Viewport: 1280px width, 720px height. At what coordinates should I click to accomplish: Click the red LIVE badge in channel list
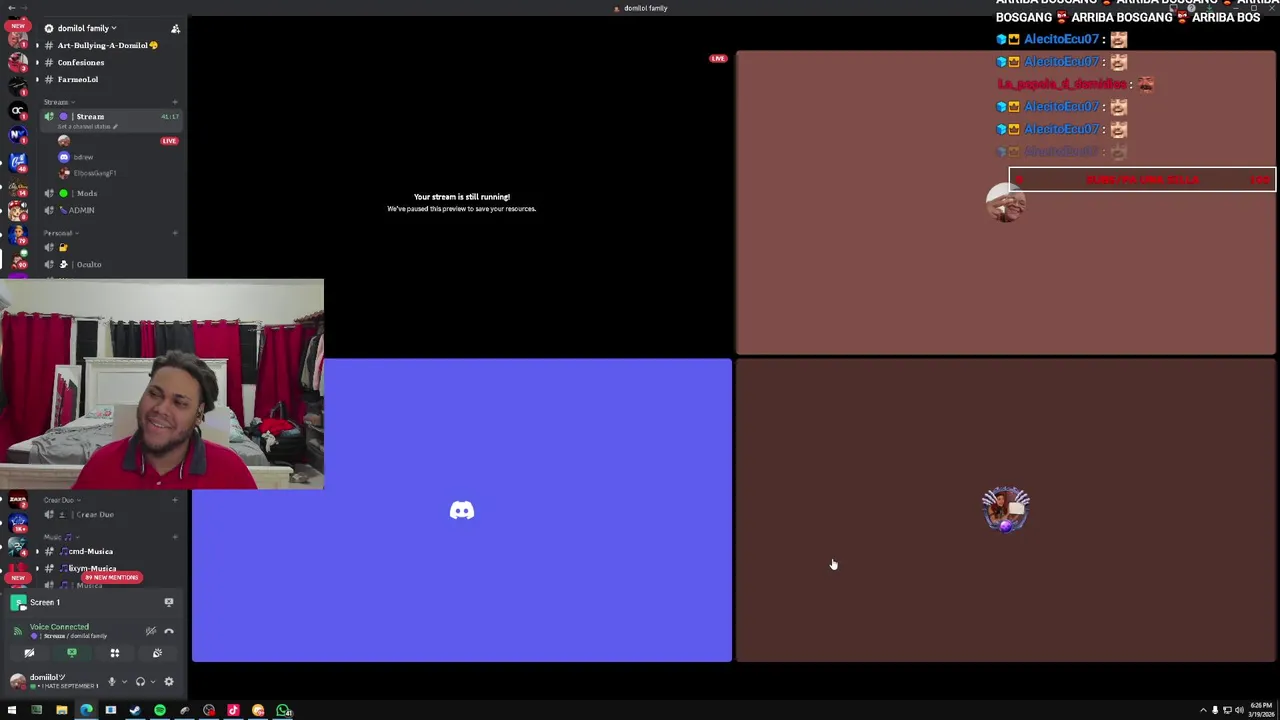point(169,141)
